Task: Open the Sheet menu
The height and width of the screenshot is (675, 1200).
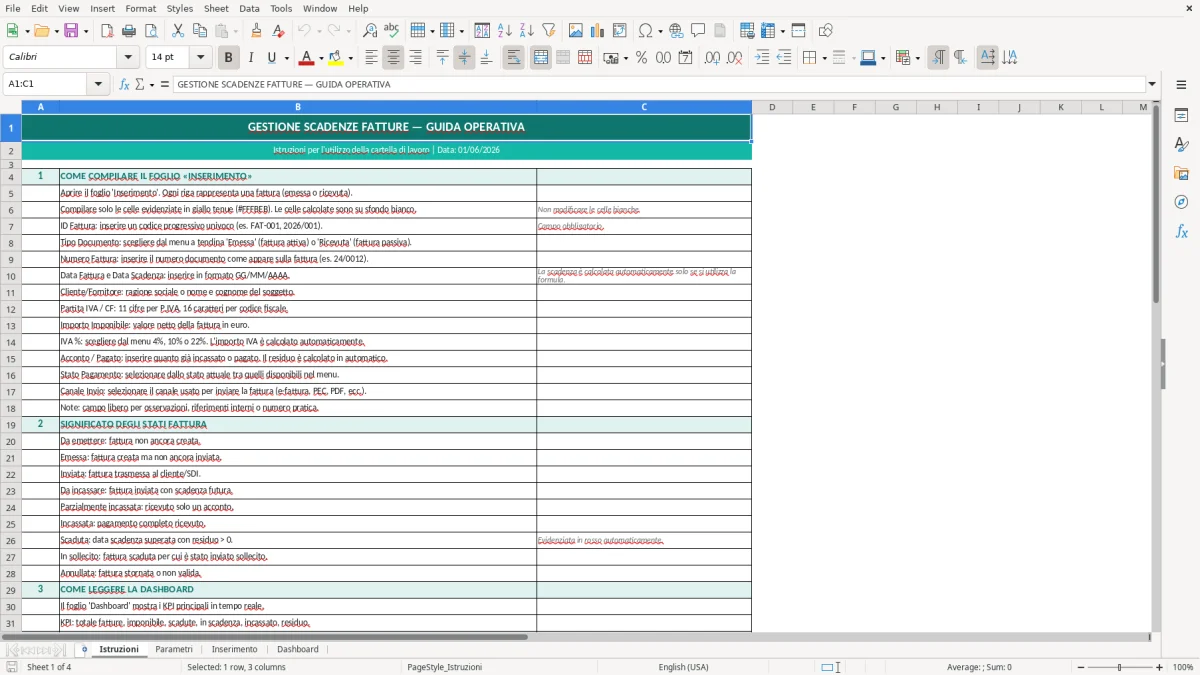Action: [216, 8]
